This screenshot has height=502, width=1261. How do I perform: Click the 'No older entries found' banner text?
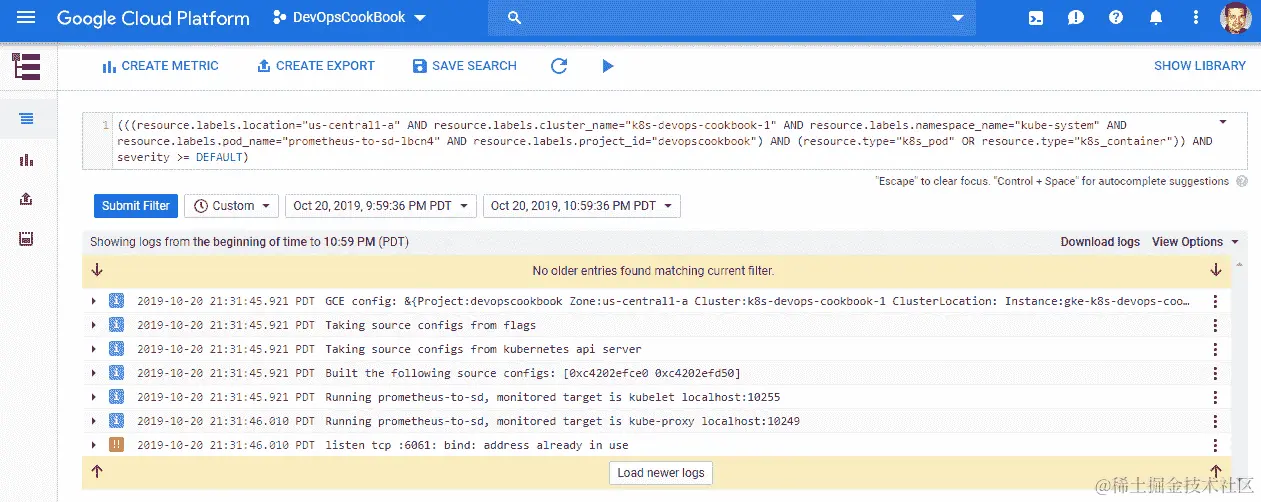pyautogui.click(x=653, y=270)
